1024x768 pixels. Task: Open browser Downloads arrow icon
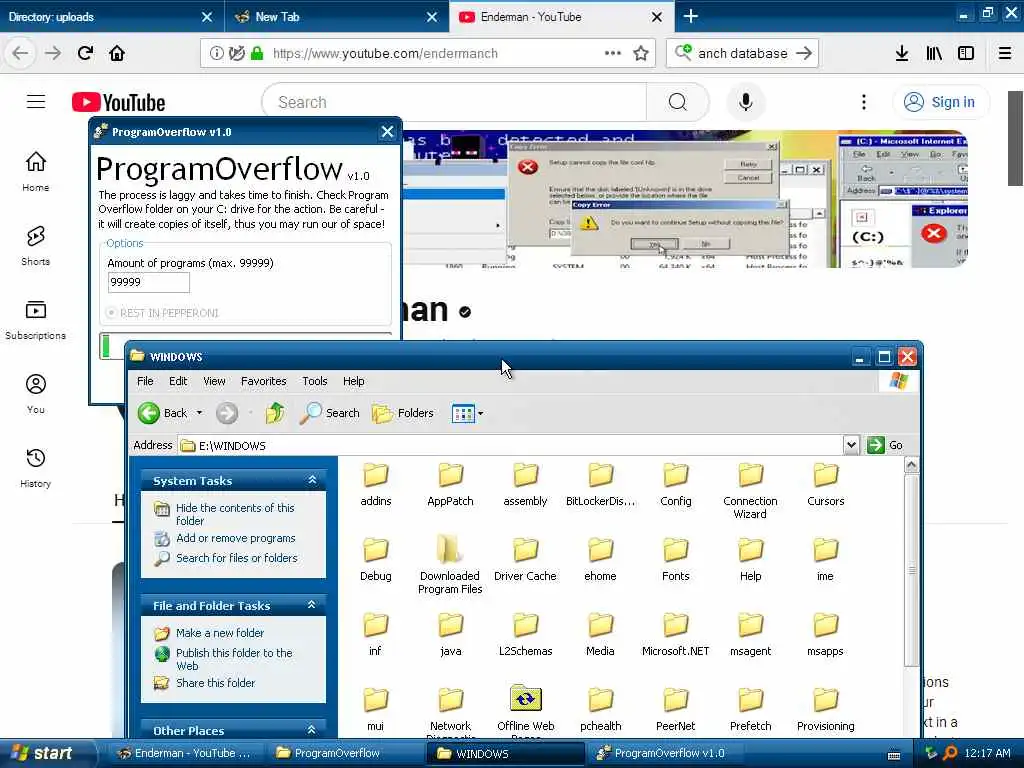901,53
